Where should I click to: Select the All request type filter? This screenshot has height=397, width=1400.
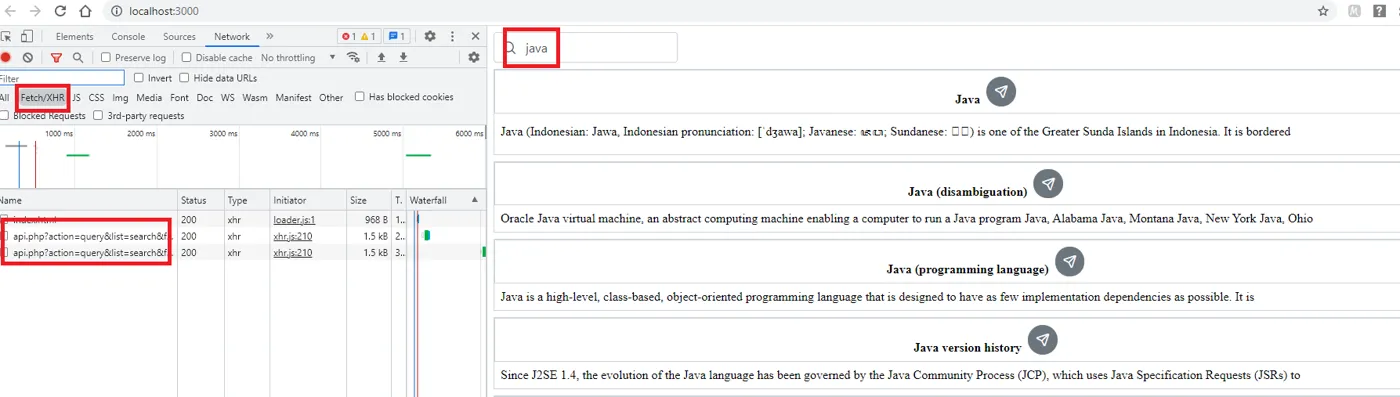pos(5,98)
